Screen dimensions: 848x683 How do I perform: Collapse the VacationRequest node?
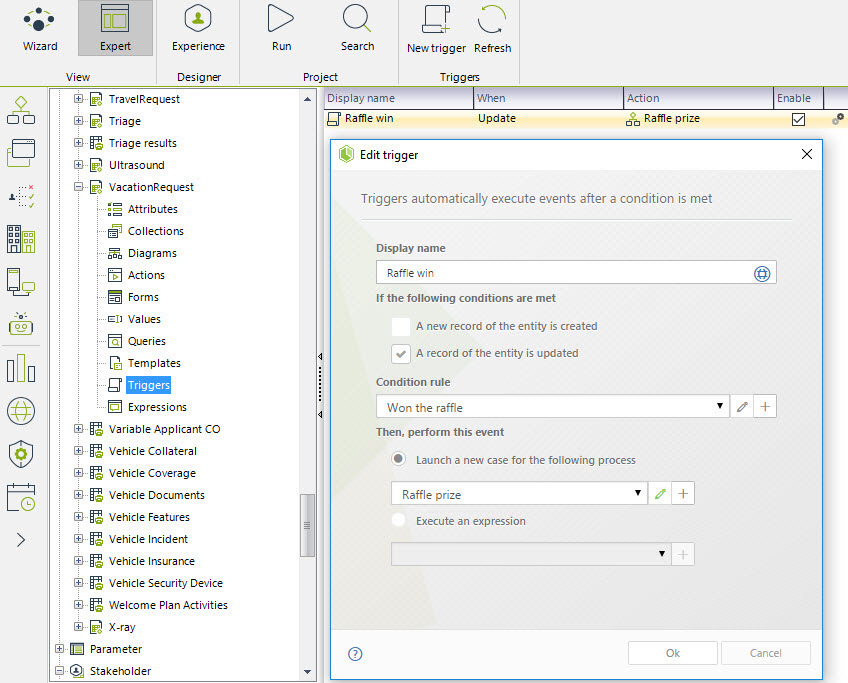pyautogui.click(x=78, y=187)
